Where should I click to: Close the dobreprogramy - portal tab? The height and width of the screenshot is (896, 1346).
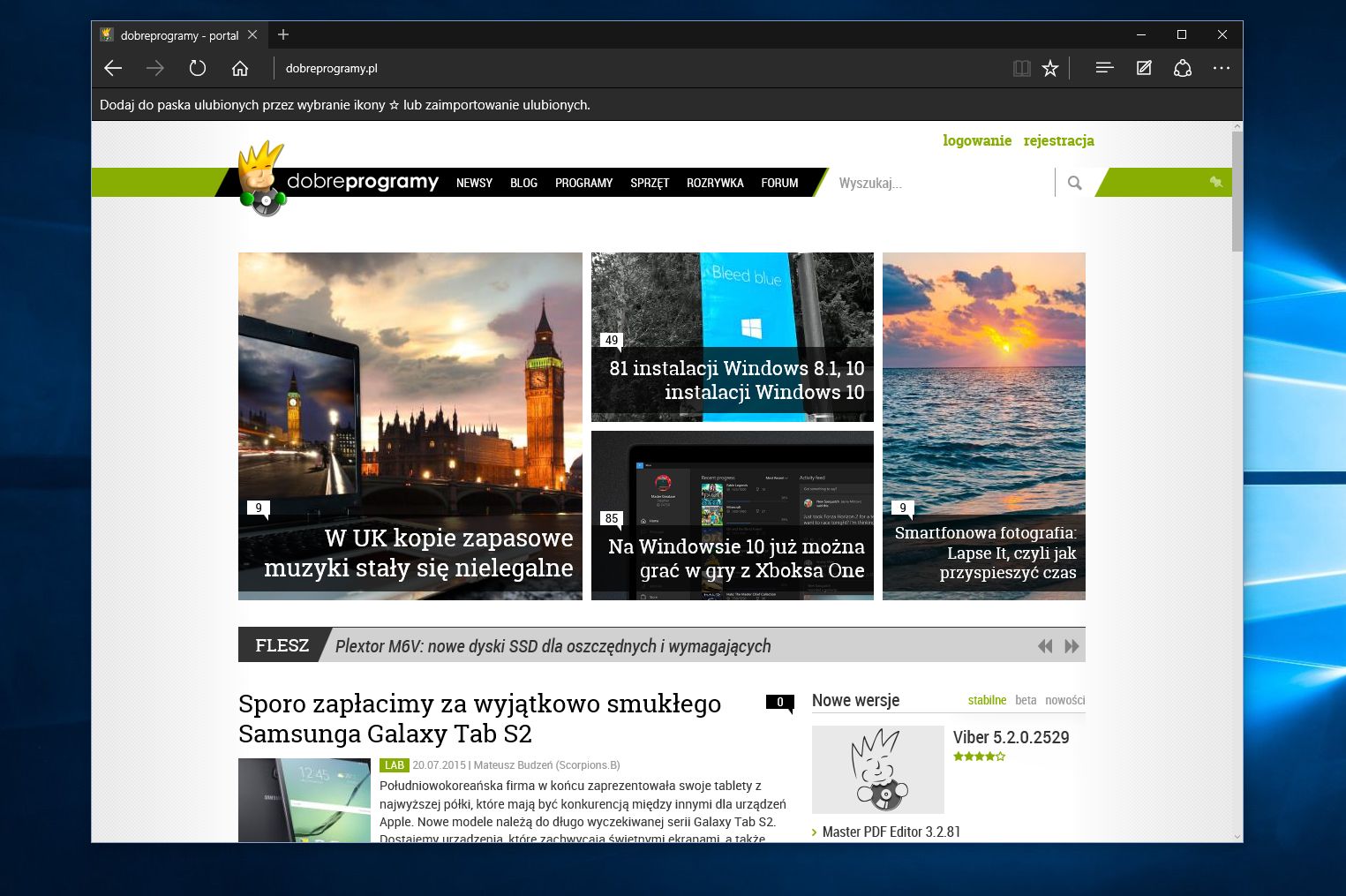252,34
